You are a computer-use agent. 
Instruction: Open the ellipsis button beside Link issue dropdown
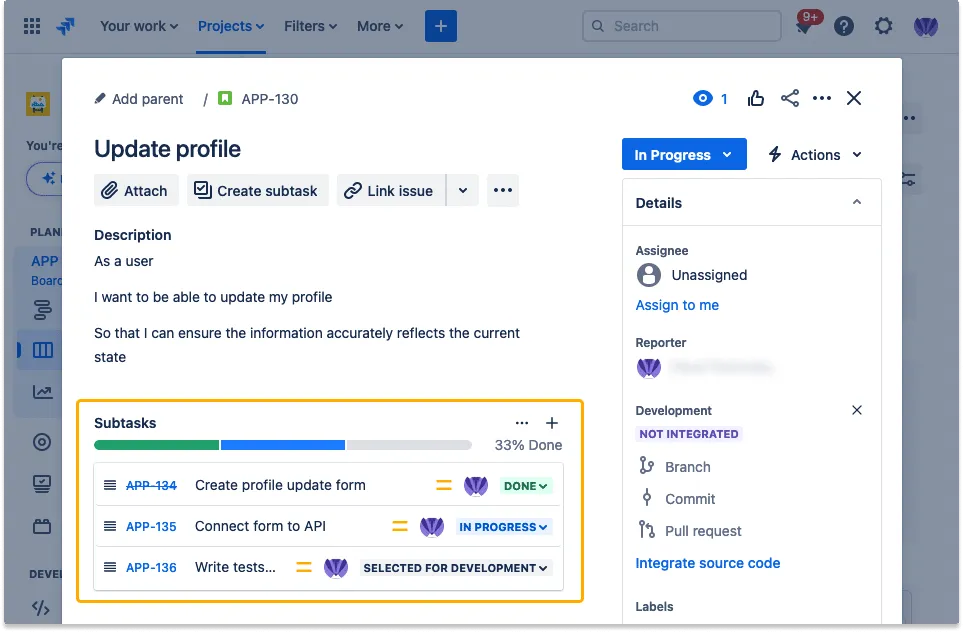click(x=502, y=190)
